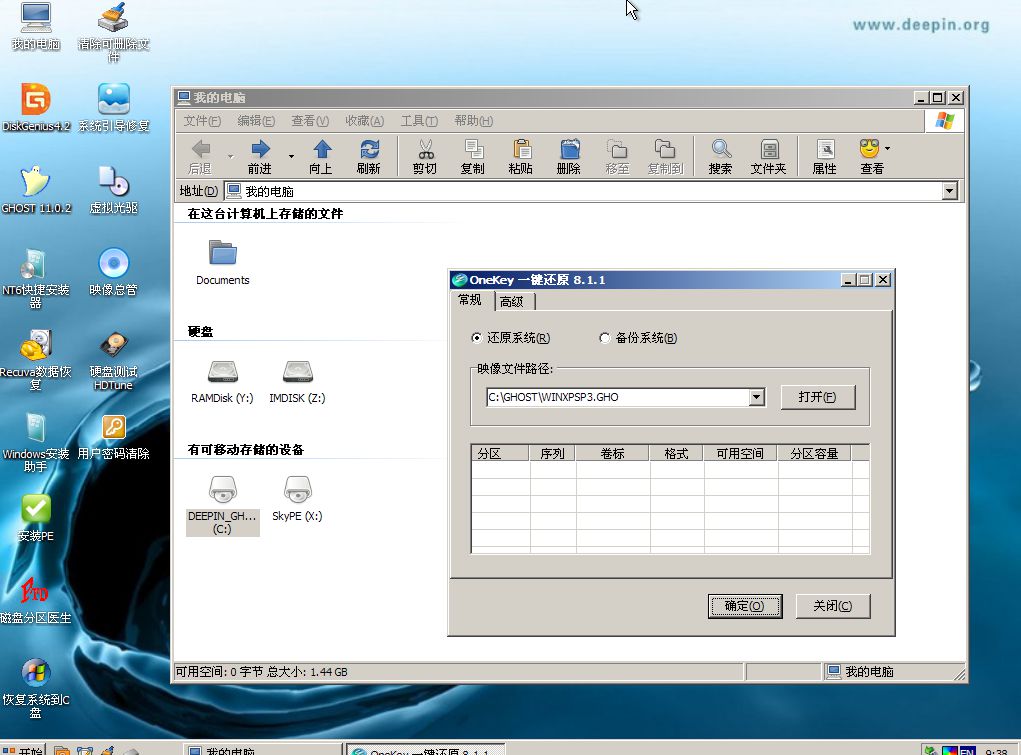Click 打开(F) button
The height and width of the screenshot is (755, 1021).
coord(818,397)
